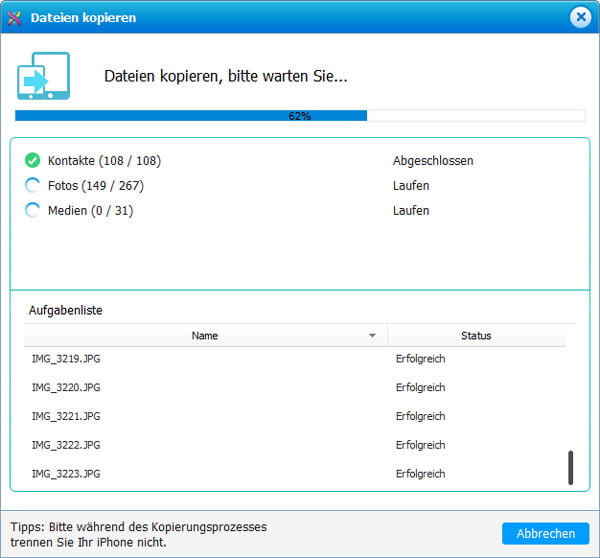Click the green Kontakte completed checkmark
Image resolution: width=600 pixels, height=558 pixels.
[33, 160]
